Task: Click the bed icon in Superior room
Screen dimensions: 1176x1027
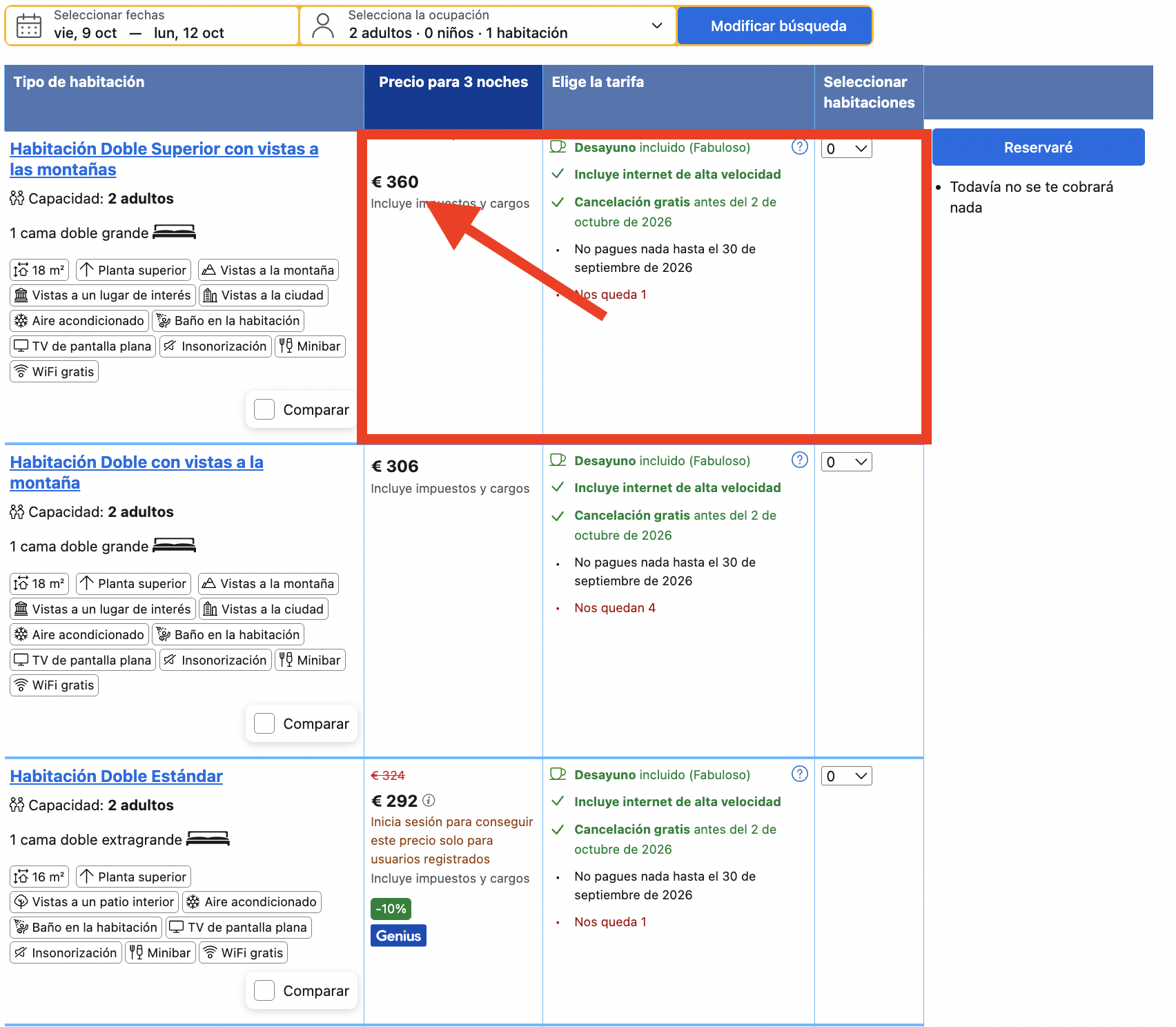Action: click(174, 233)
